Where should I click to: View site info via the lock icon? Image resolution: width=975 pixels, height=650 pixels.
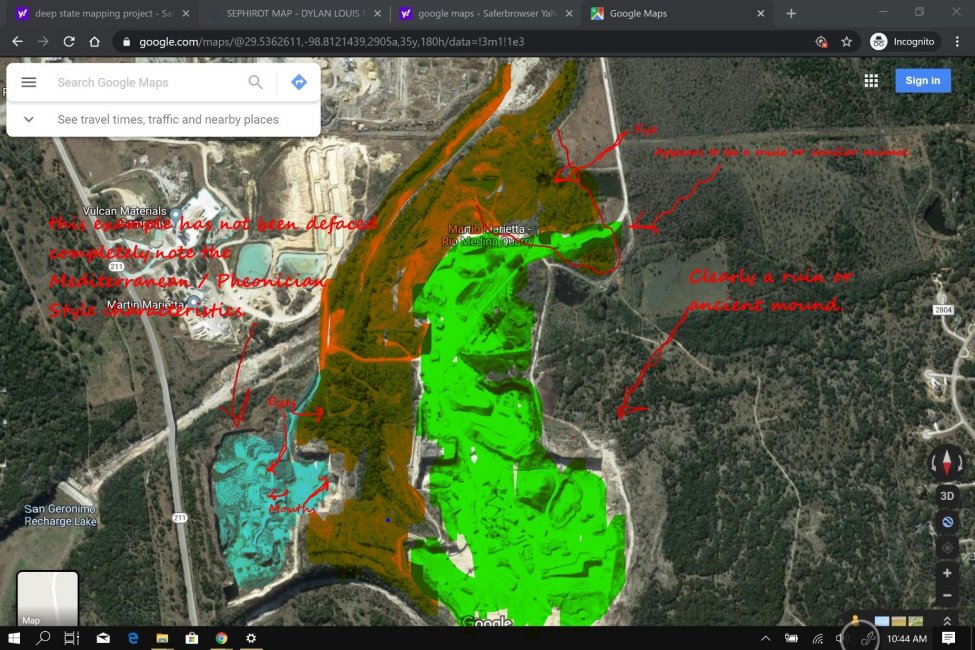tap(126, 42)
